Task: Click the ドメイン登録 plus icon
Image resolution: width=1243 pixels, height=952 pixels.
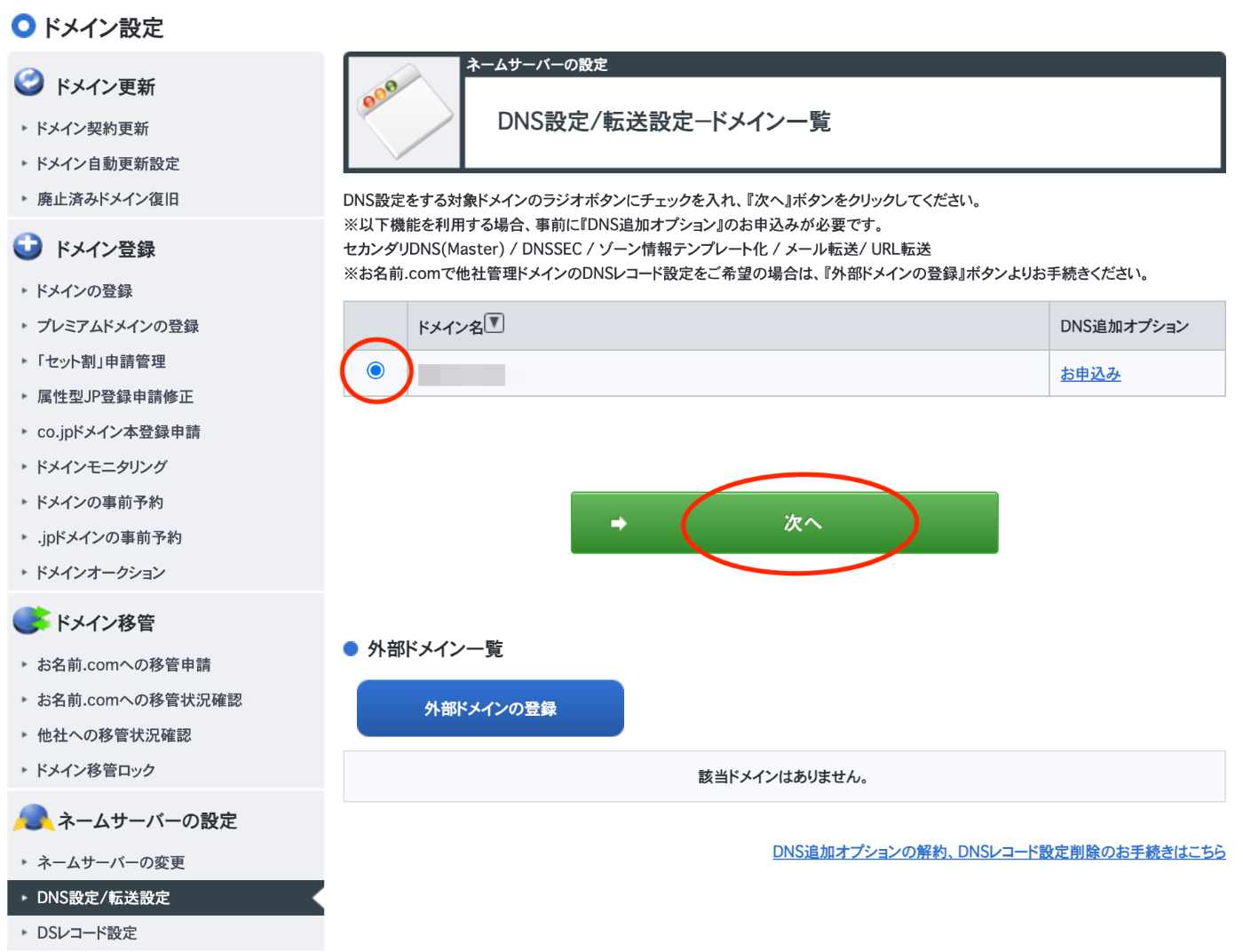Action: click(x=28, y=246)
